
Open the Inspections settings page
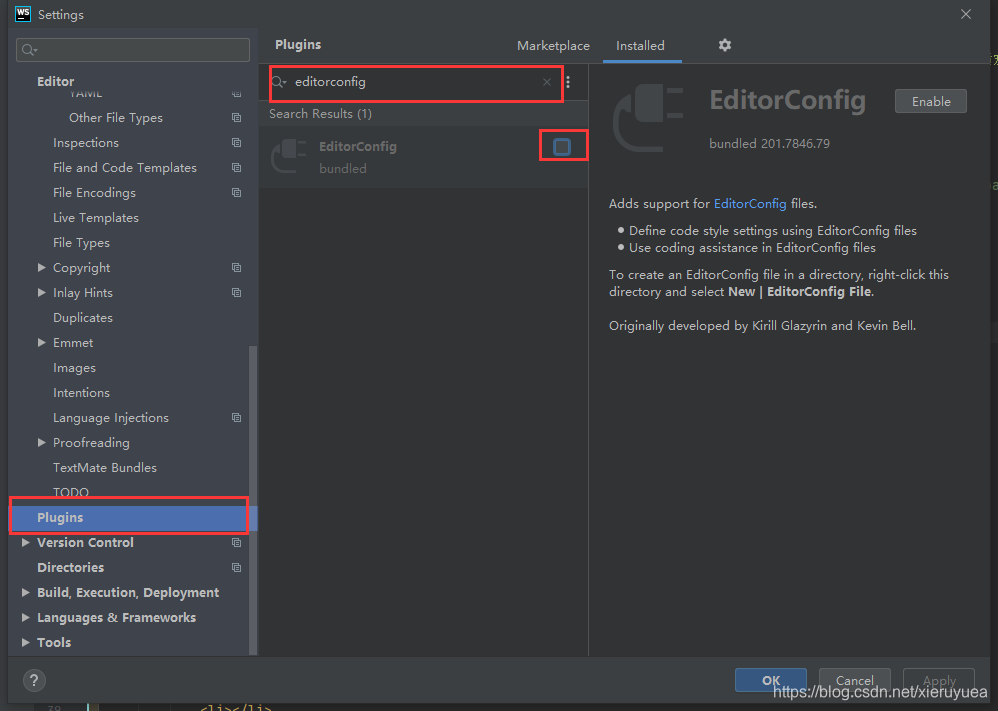86,143
